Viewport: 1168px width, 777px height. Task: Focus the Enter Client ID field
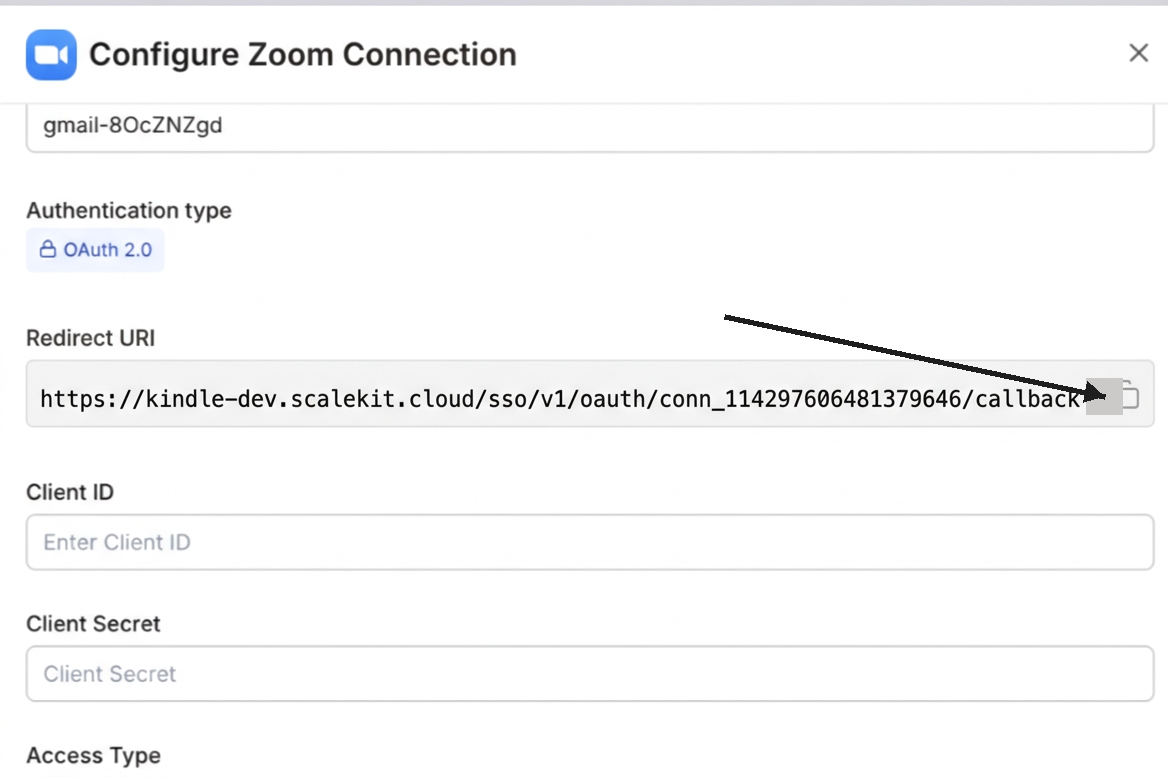(x=590, y=542)
